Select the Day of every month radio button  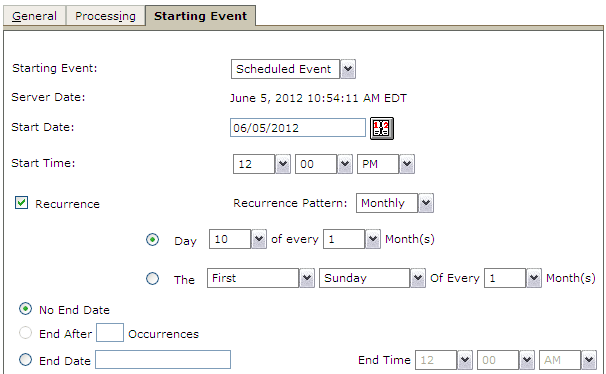[152, 240]
